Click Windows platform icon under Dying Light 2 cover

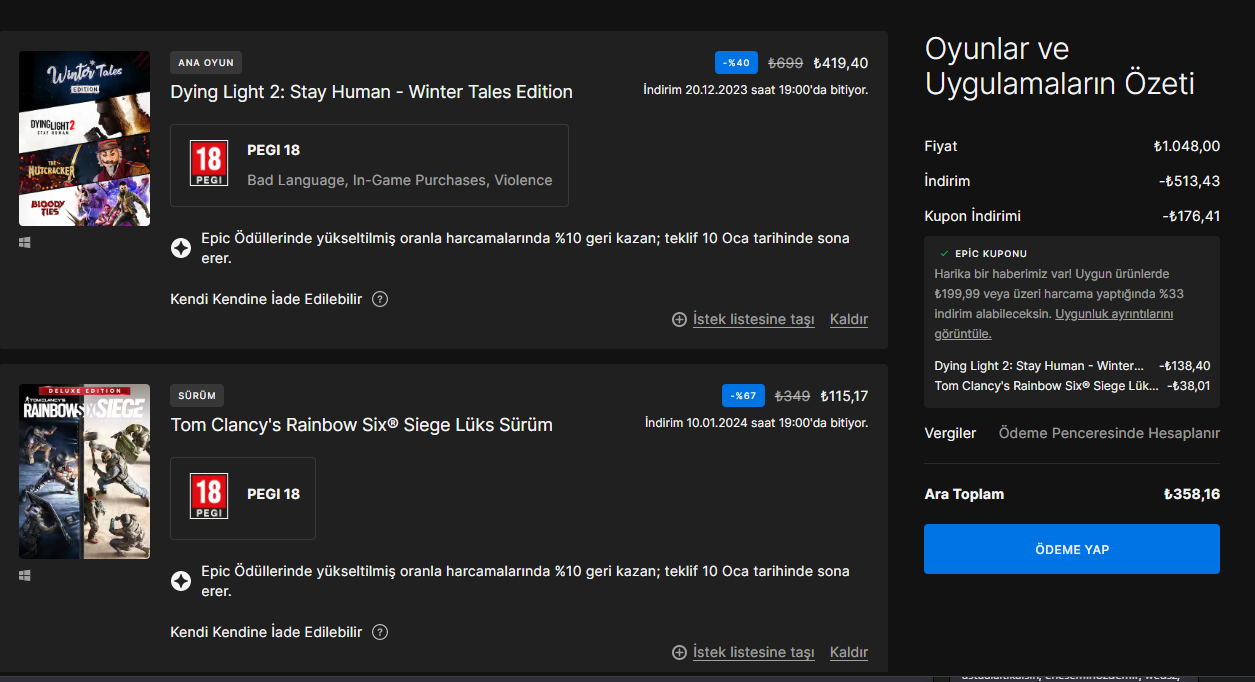pos(25,242)
